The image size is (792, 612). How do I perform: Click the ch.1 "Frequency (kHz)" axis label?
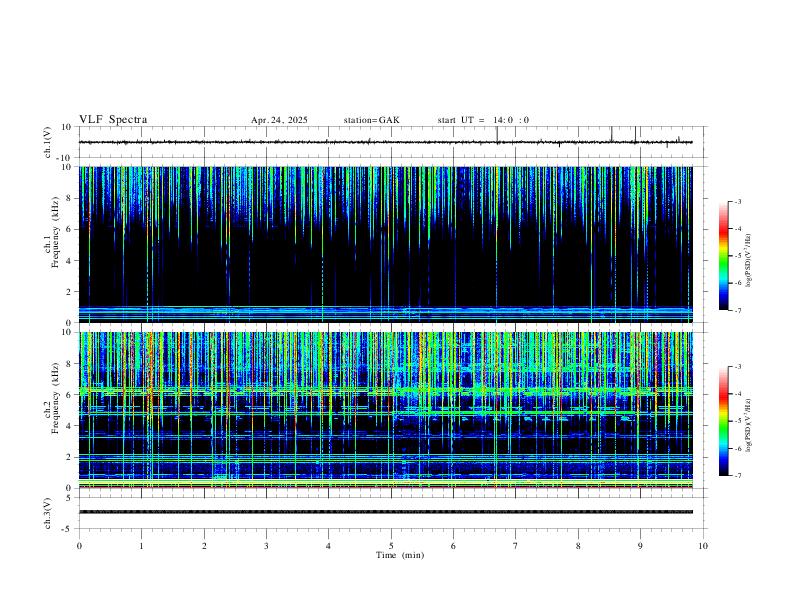56,230
